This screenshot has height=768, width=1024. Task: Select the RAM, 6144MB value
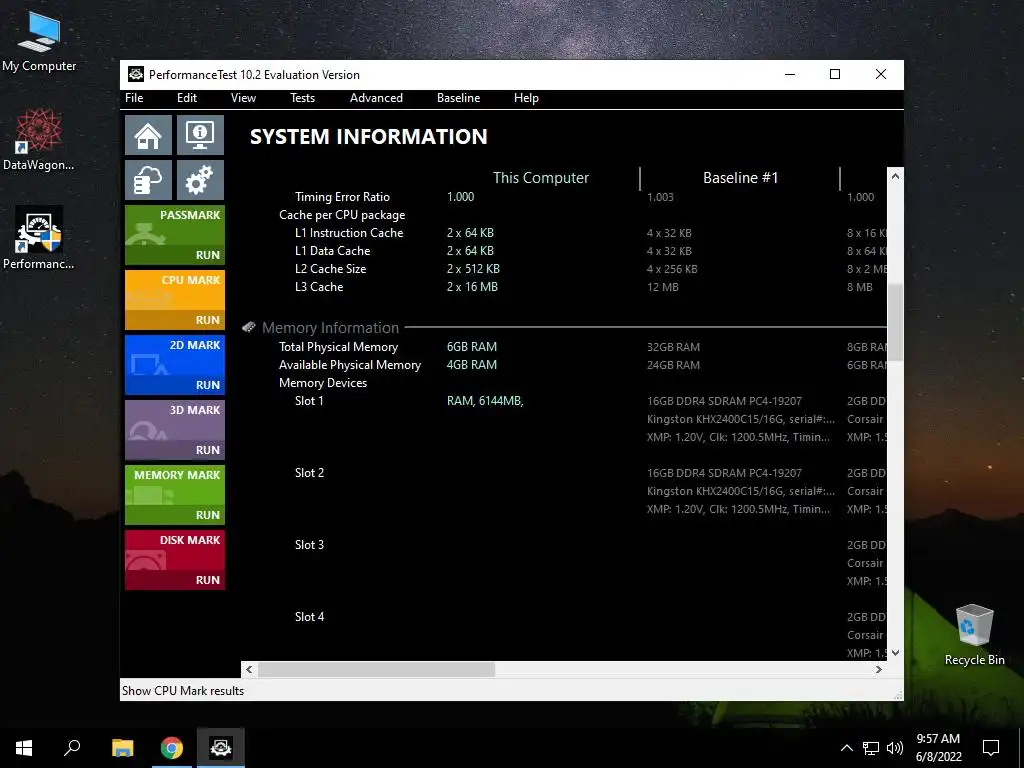coord(485,401)
